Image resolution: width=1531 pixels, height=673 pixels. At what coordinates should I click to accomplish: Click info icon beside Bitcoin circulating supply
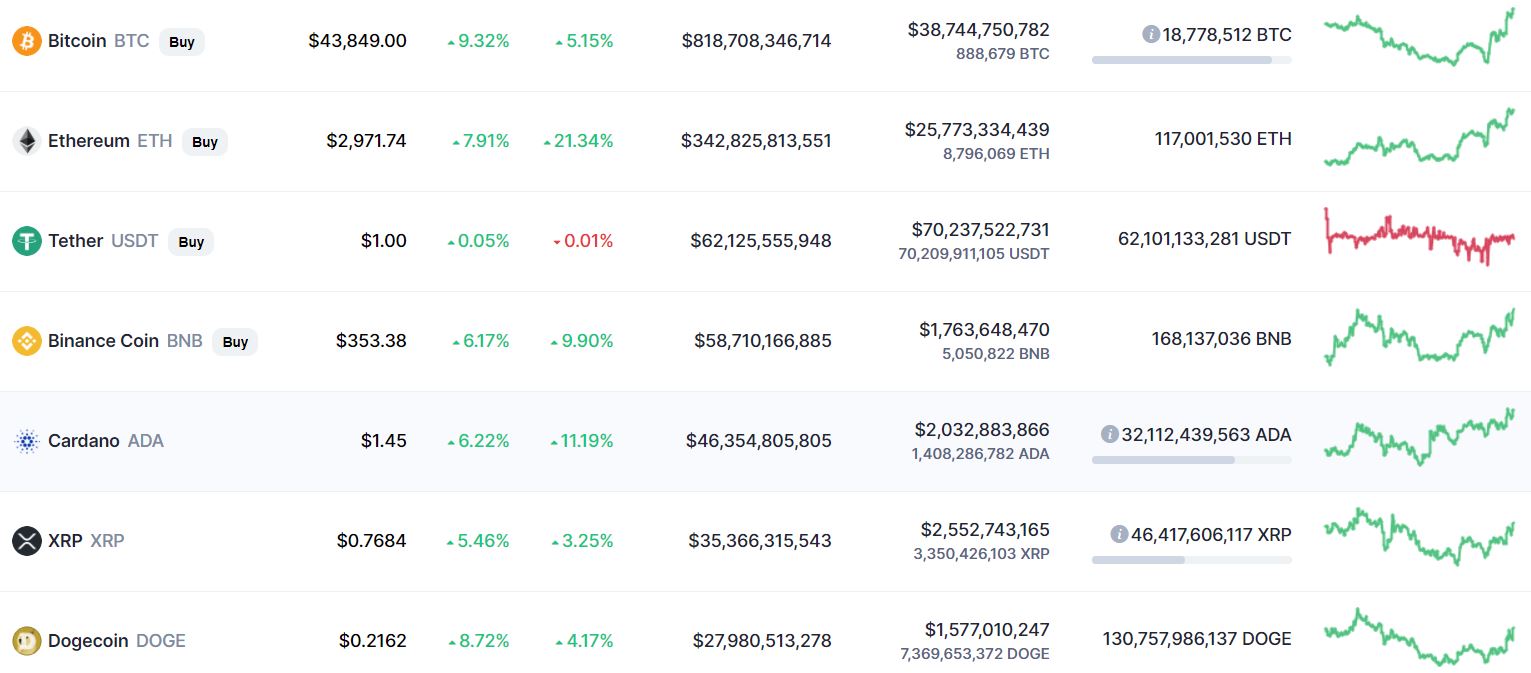(1151, 34)
